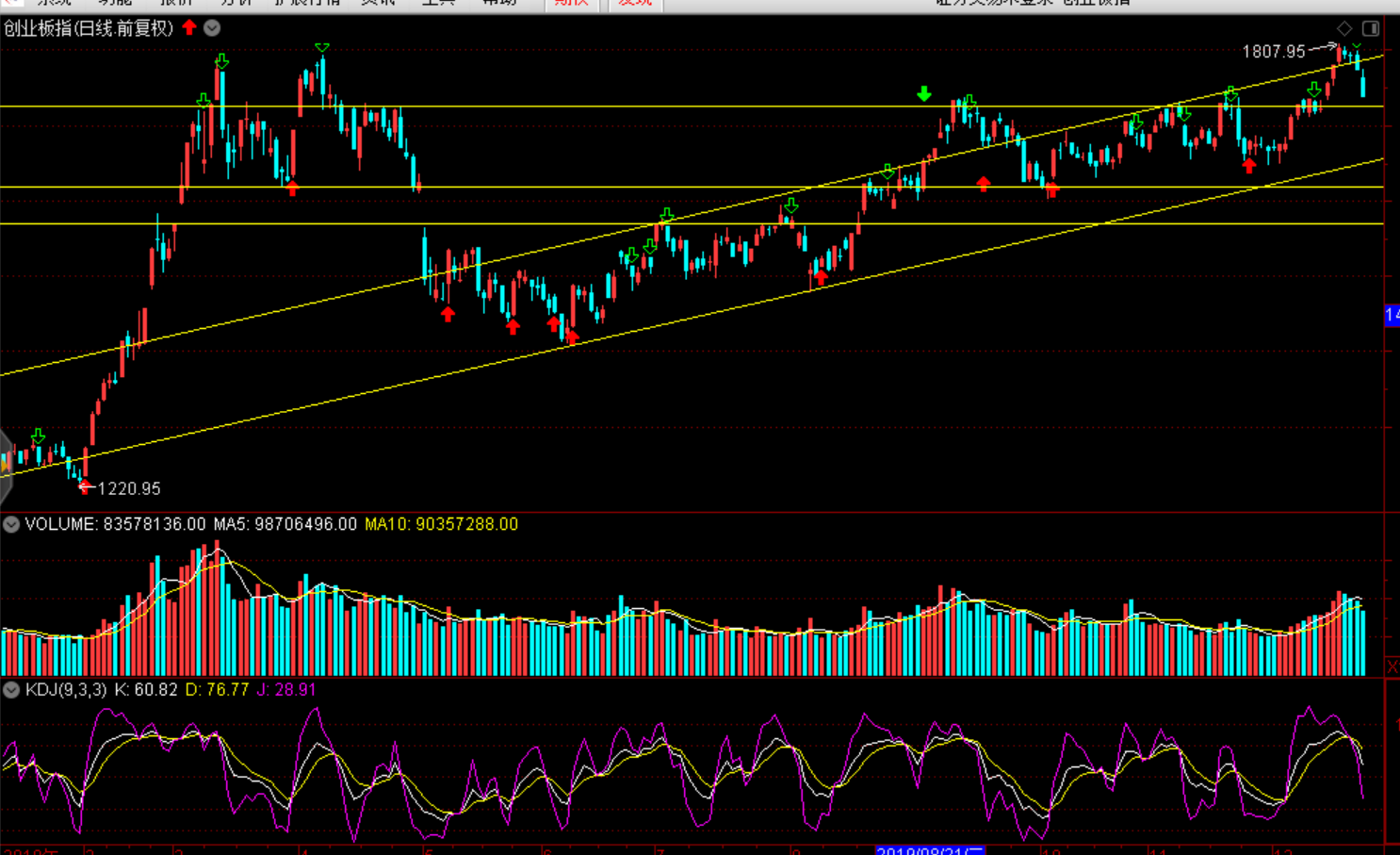Screen dimensions: 1400x855
Task: Open the dropdown next to 创业板指 title
Action: point(213,27)
